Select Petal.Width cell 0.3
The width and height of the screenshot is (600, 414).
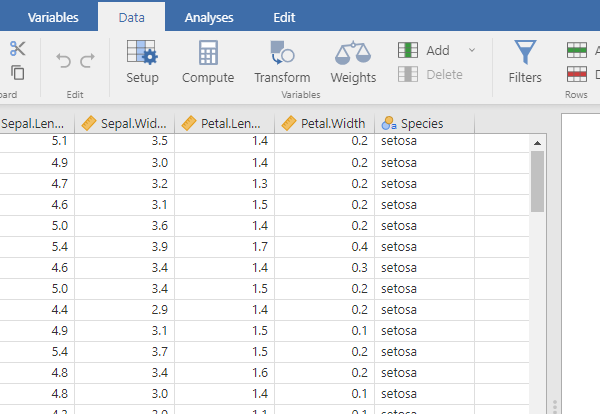[324, 268]
